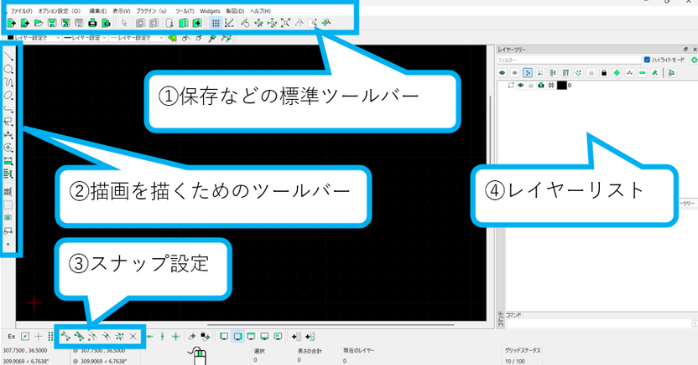
Task: Toggle the print icon of layer 0
Action: pos(541,85)
